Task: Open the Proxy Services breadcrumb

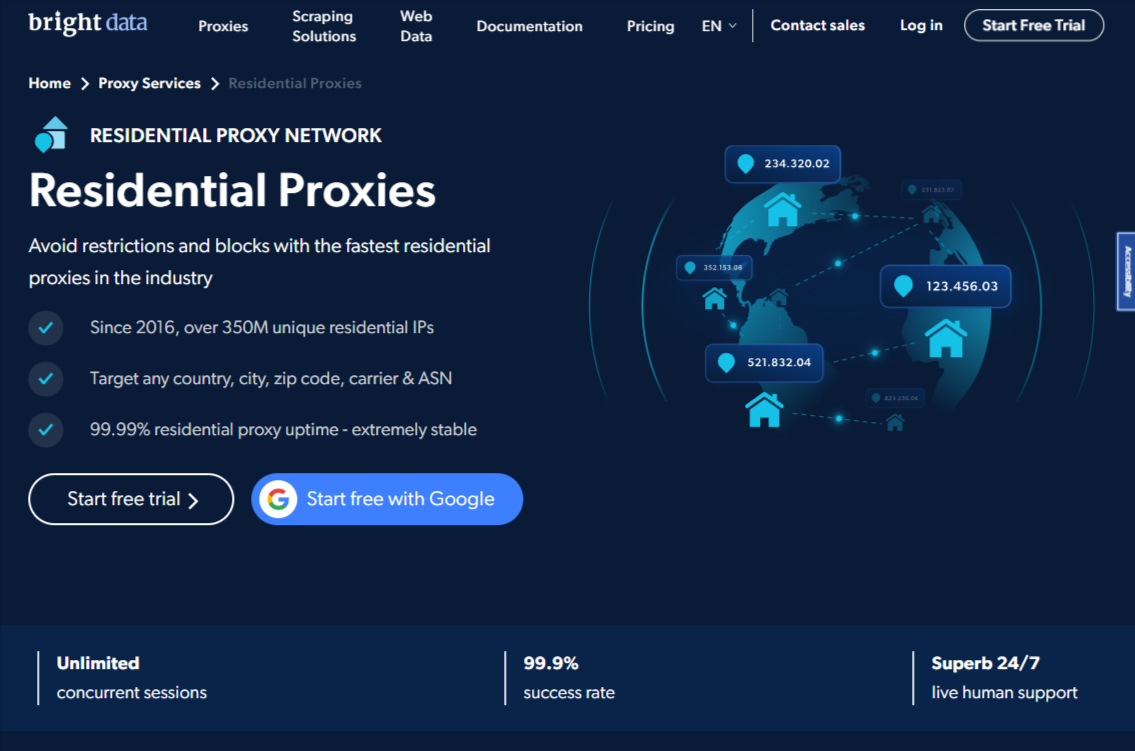Action: click(149, 83)
